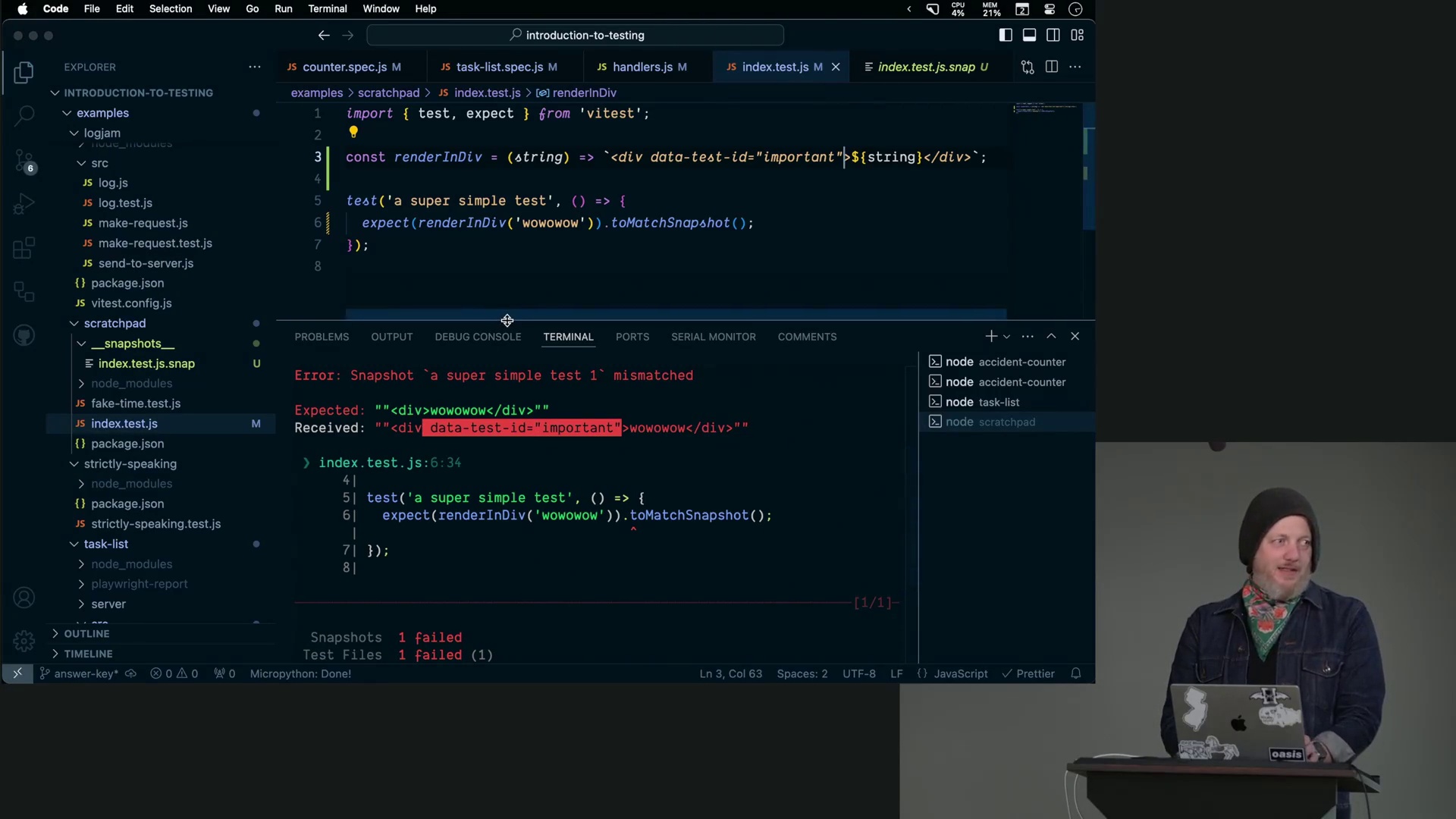Go forward with the navigation arrow
1456x819 pixels.
click(348, 35)
